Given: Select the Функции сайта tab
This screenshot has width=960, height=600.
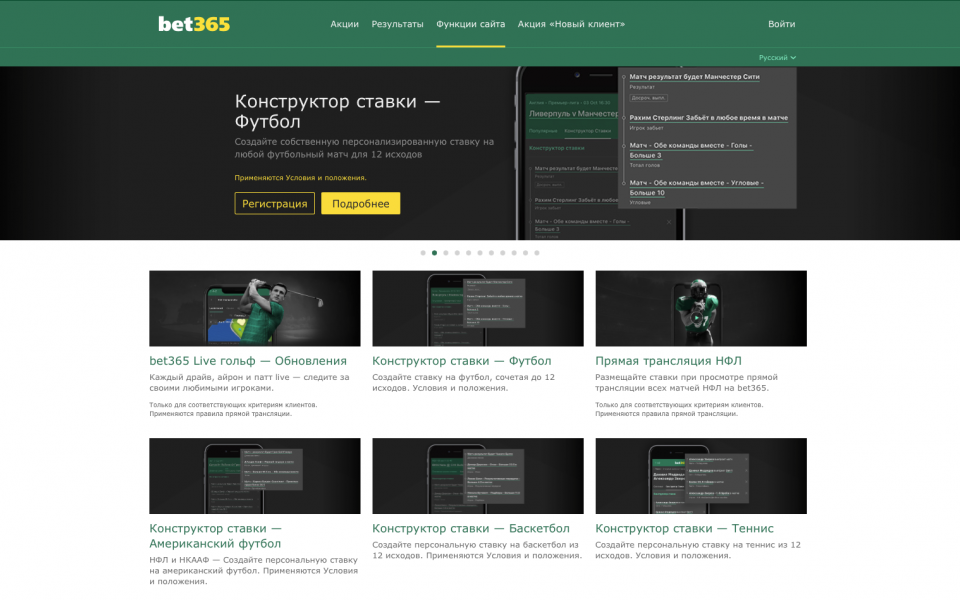Looking at the screenshot, I should pyautogui.click(x=470, y=24).
